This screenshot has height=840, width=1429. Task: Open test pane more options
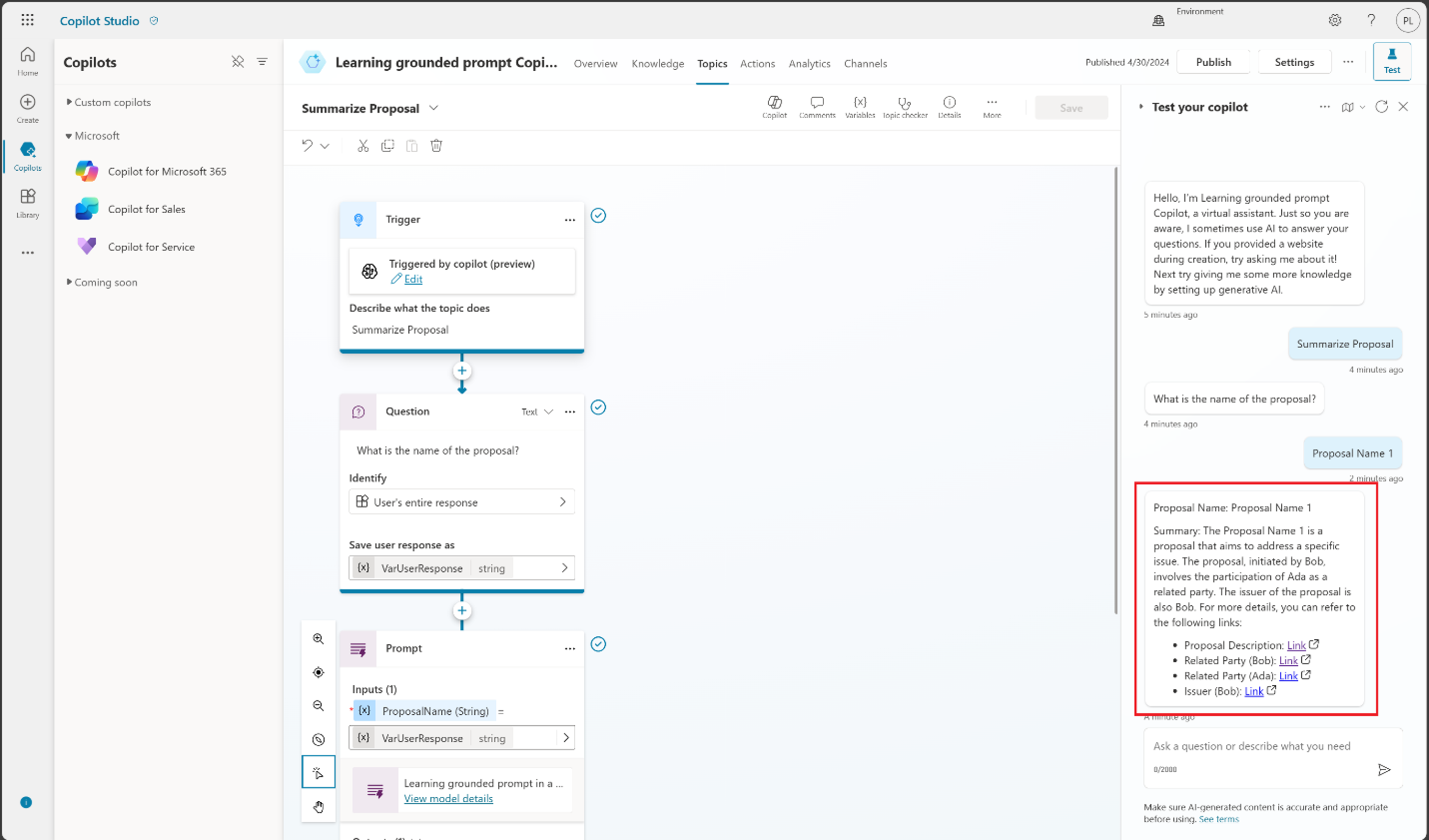[x=1325, y=106]
